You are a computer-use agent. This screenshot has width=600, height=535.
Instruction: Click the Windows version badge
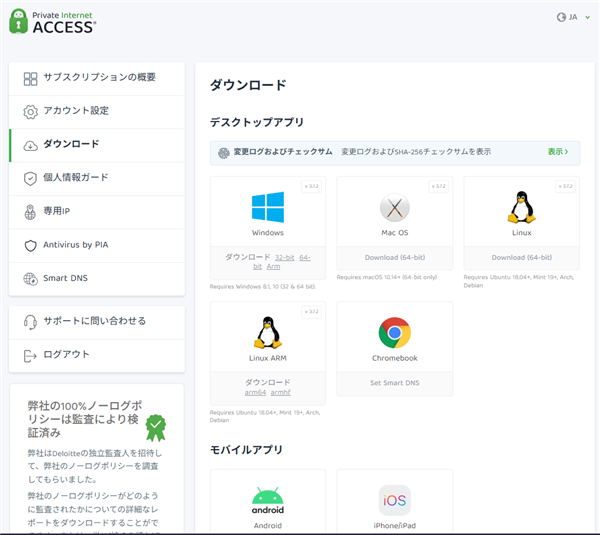[x=311, y=186]
